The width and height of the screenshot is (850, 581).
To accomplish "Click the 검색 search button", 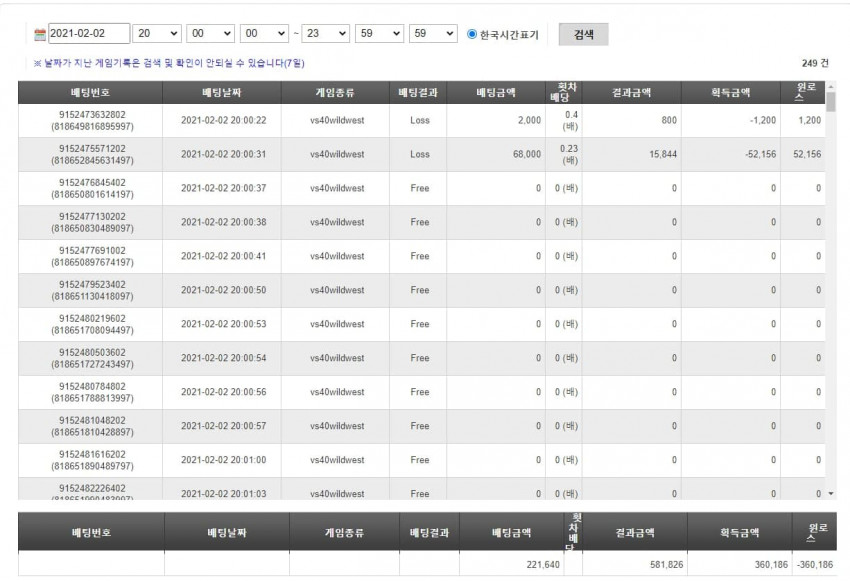I will [583, 35].
